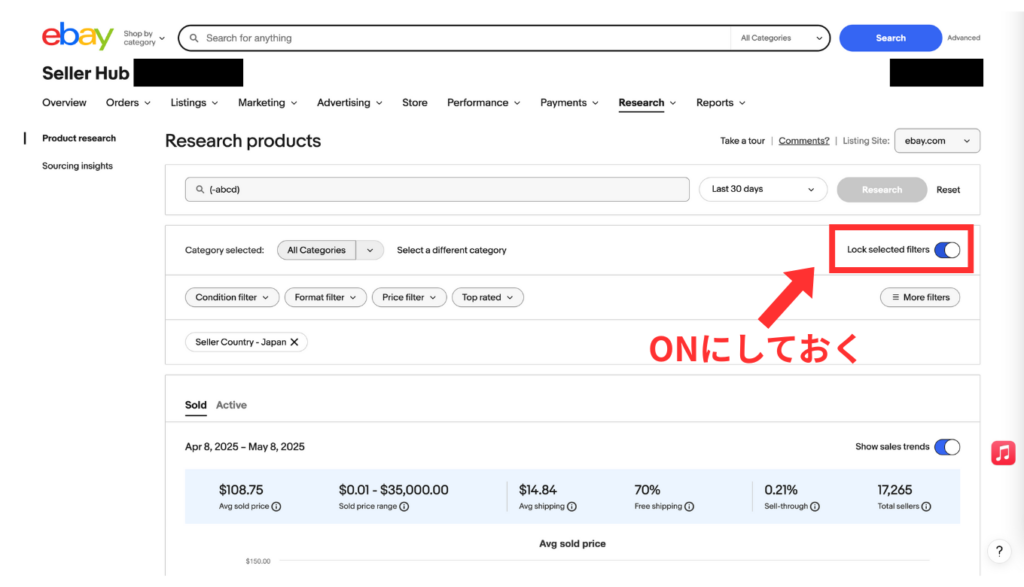Show info for Avg sold price
Screen dimensions: 1024x587
coord(276,507)
